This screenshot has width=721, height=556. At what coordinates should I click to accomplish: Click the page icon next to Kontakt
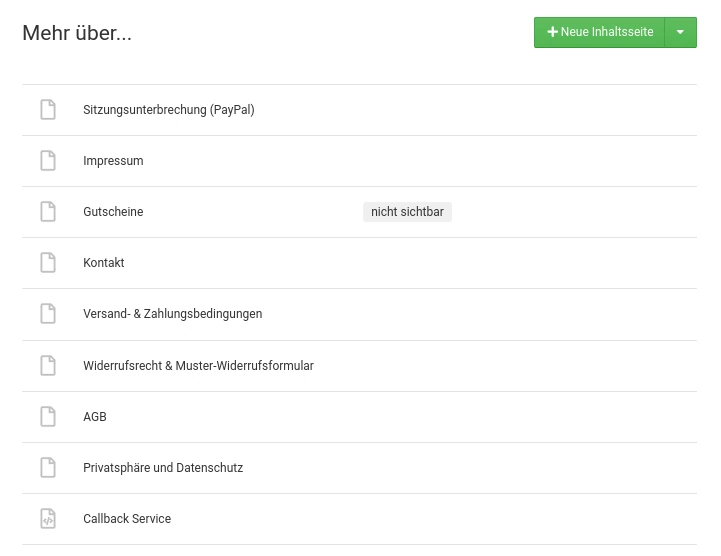(x=48, y=263)
